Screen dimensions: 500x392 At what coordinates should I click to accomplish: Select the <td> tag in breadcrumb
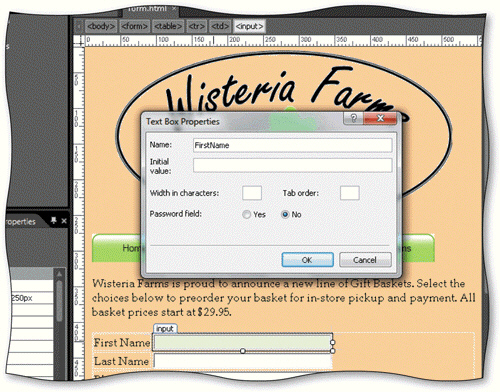pyautogui.click(x=220, y=26)
